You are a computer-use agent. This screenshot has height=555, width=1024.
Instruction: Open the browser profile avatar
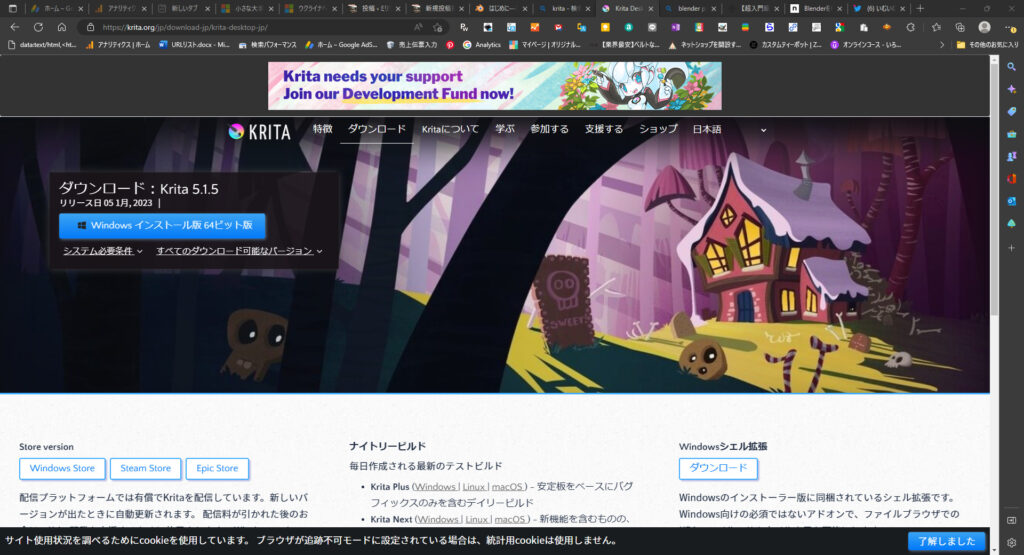click(984, 27)
